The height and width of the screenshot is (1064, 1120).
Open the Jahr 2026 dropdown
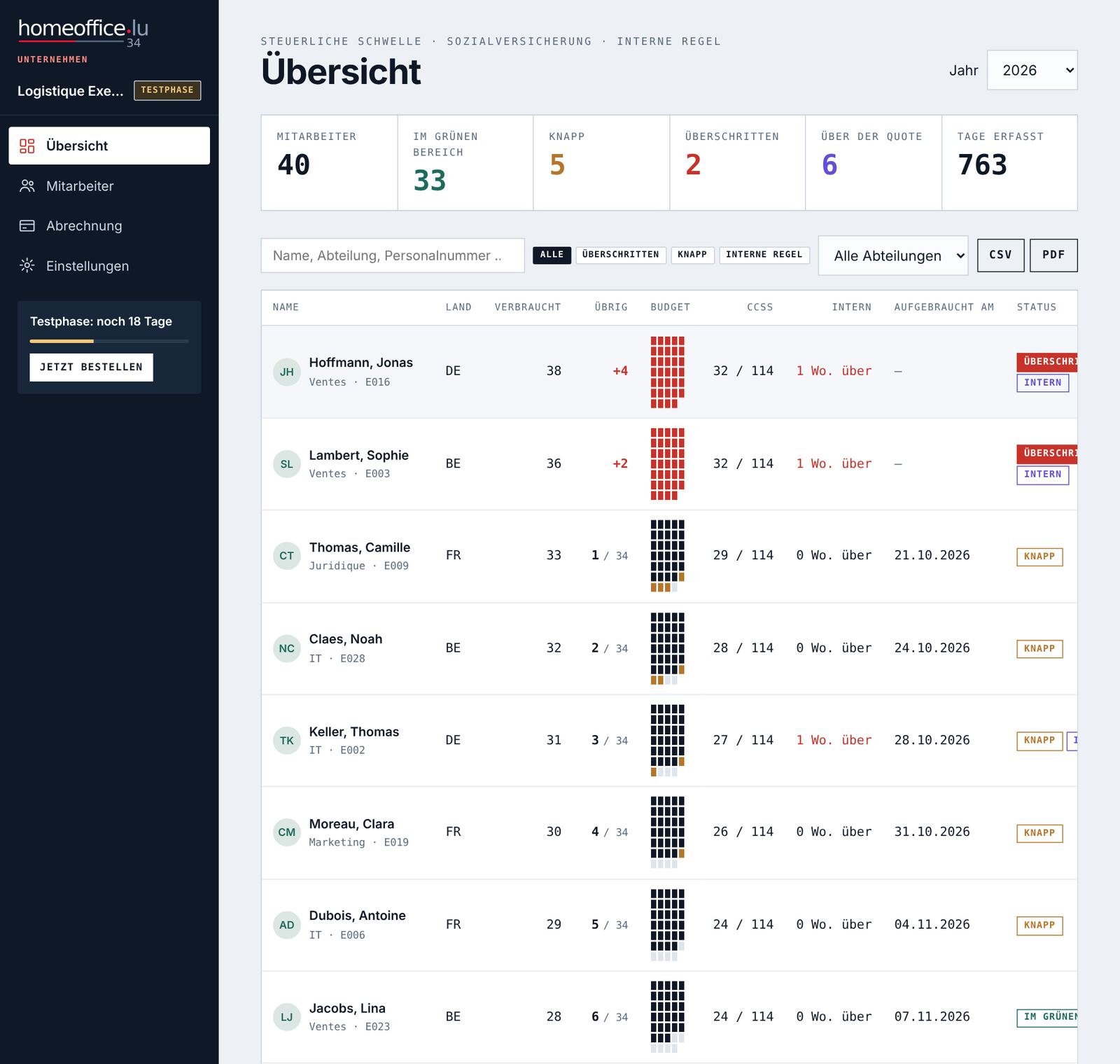click(1032, 70)
